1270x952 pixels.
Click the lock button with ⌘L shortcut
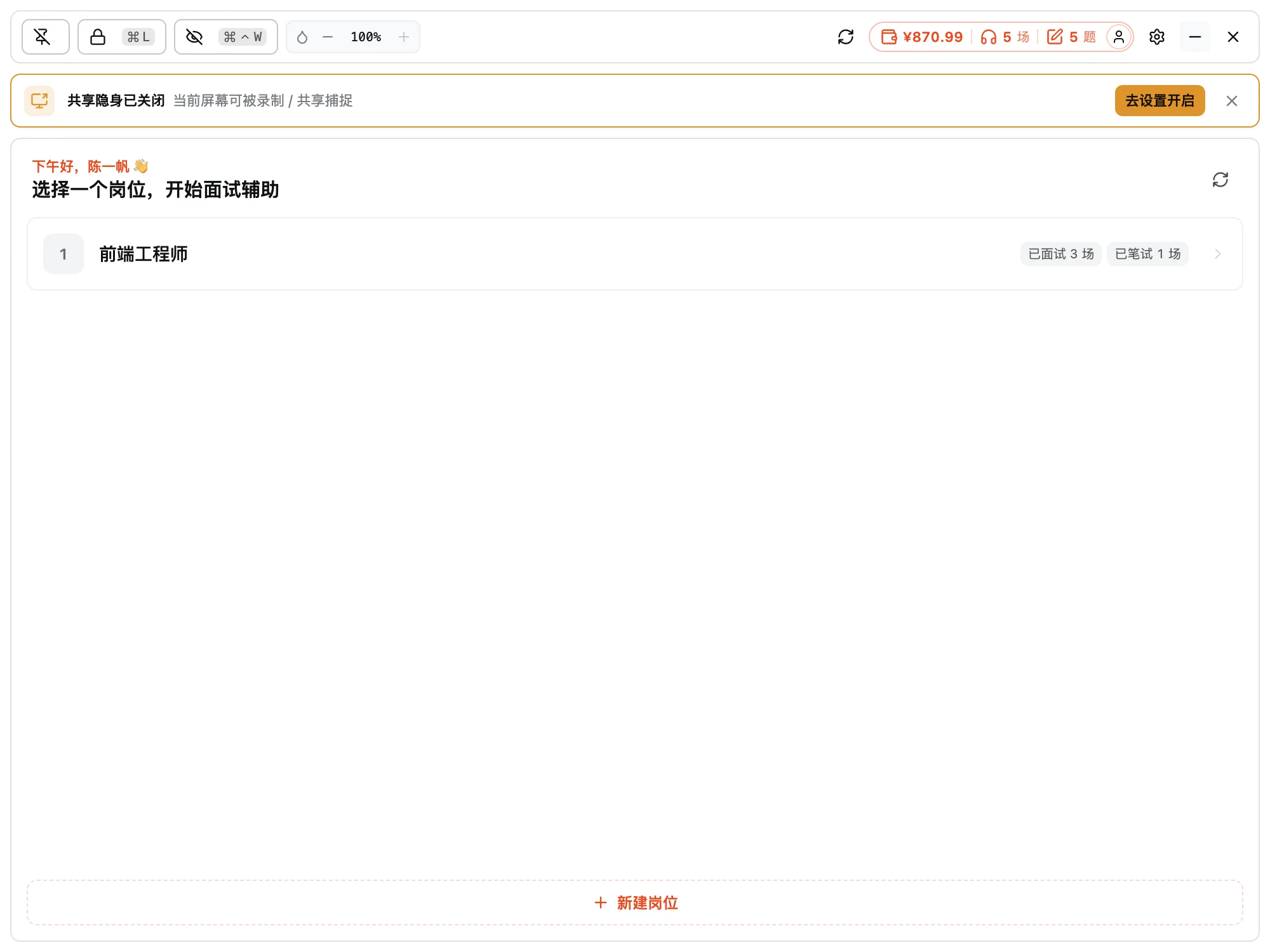(121, 37)
